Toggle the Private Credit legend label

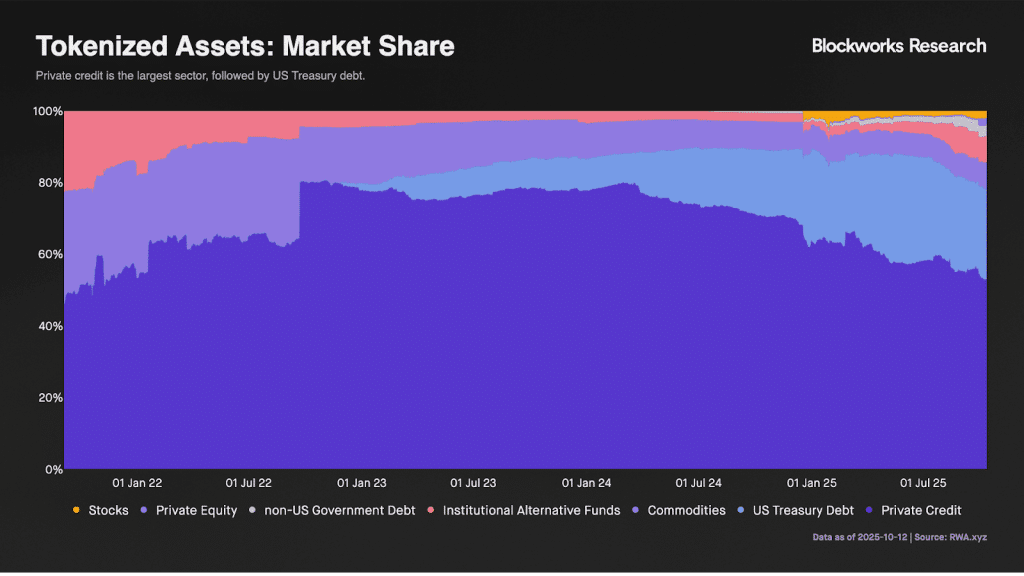921,511
